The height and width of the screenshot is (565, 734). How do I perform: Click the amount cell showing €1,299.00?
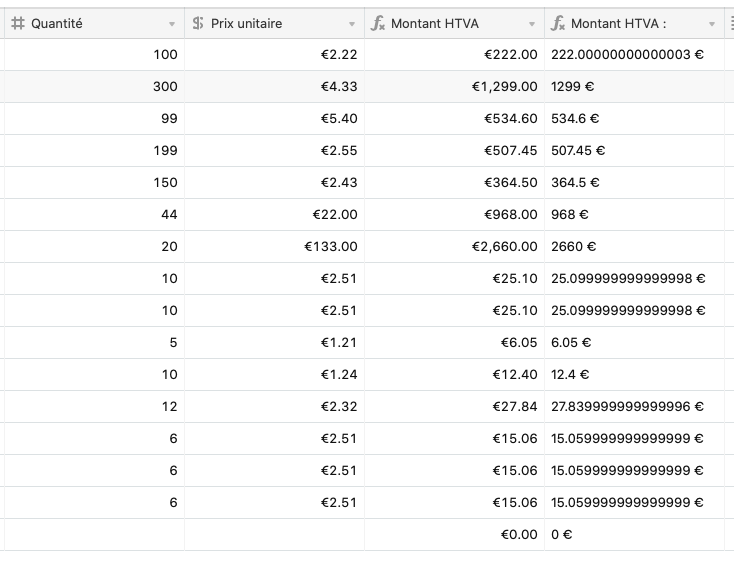[x=455, y=87]
